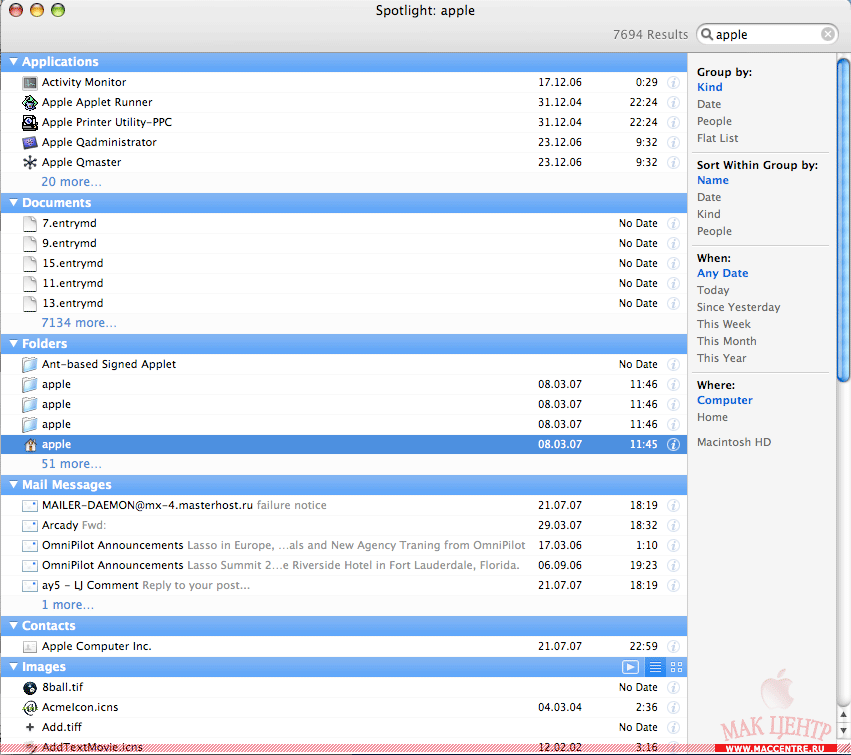Filter results to This Year

click(x=721, y=358)
